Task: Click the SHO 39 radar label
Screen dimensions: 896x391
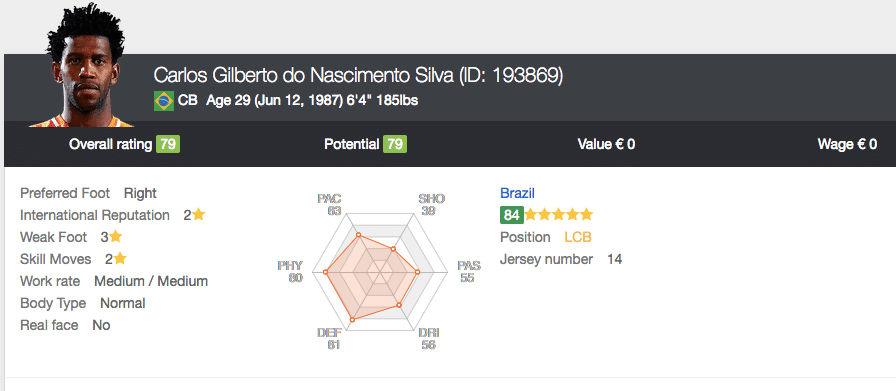Action: coord(431,205)
